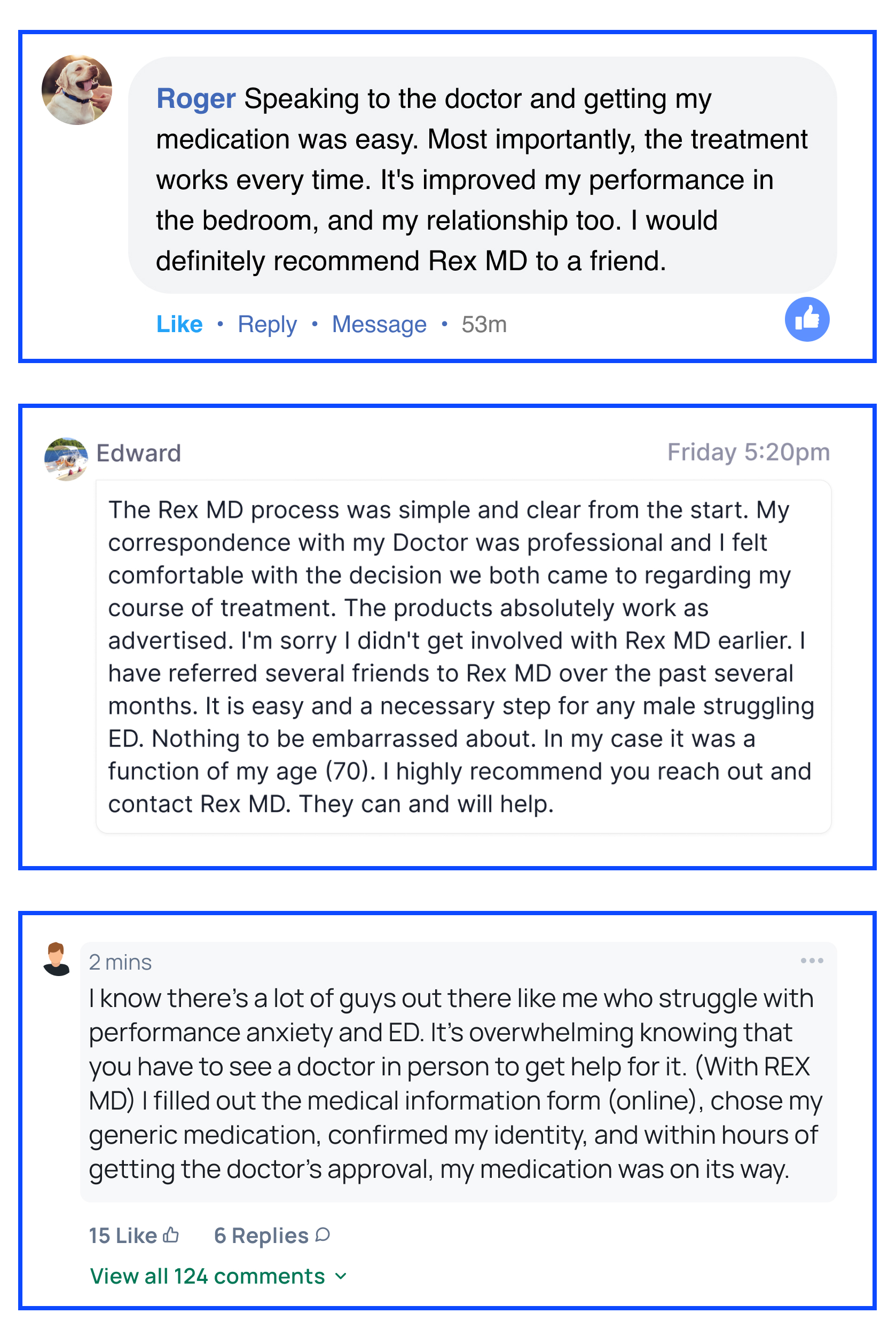Select Edward's Rex MD review text box

tap(463, 657)
